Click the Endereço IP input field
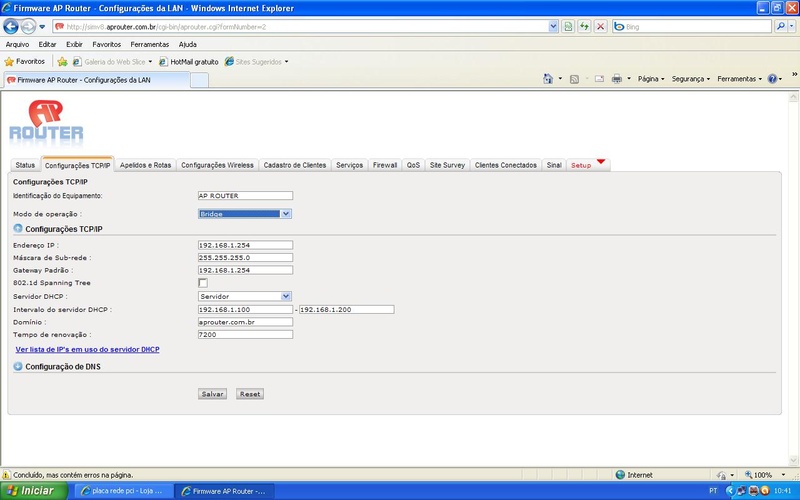Screen dimensions: 800x500 pos(245,245)
